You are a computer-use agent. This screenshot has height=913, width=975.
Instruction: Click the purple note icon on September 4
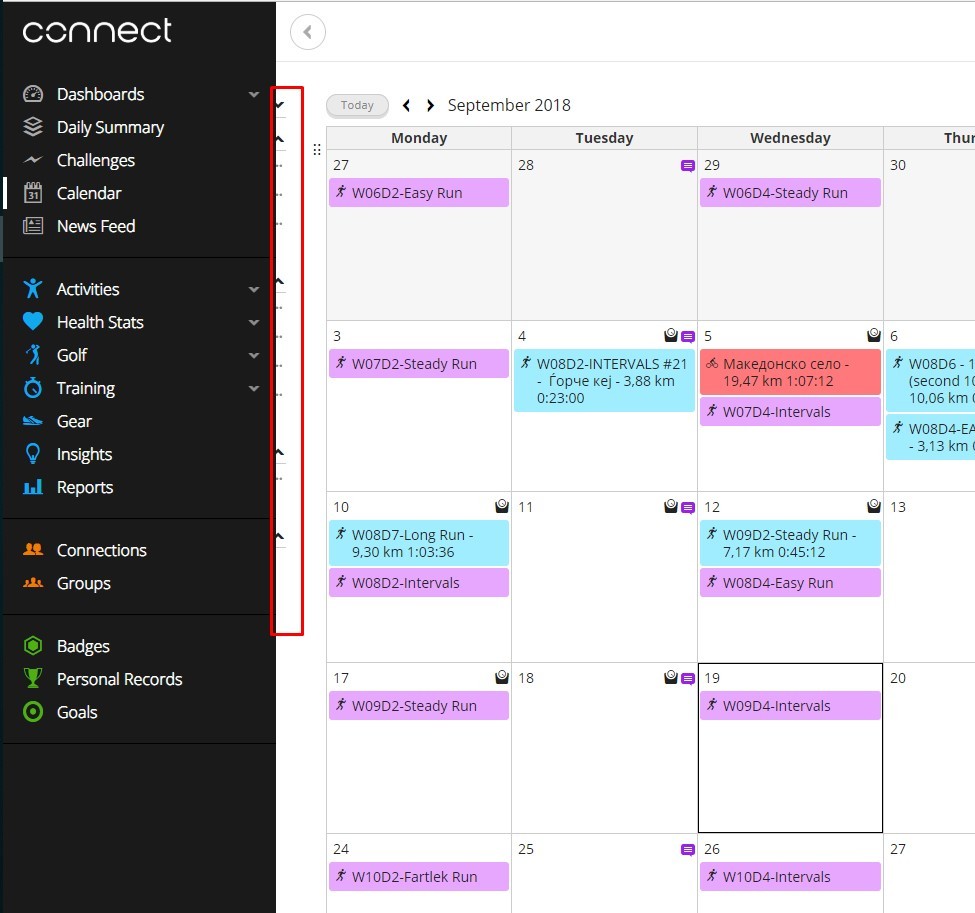pos(687,337)
